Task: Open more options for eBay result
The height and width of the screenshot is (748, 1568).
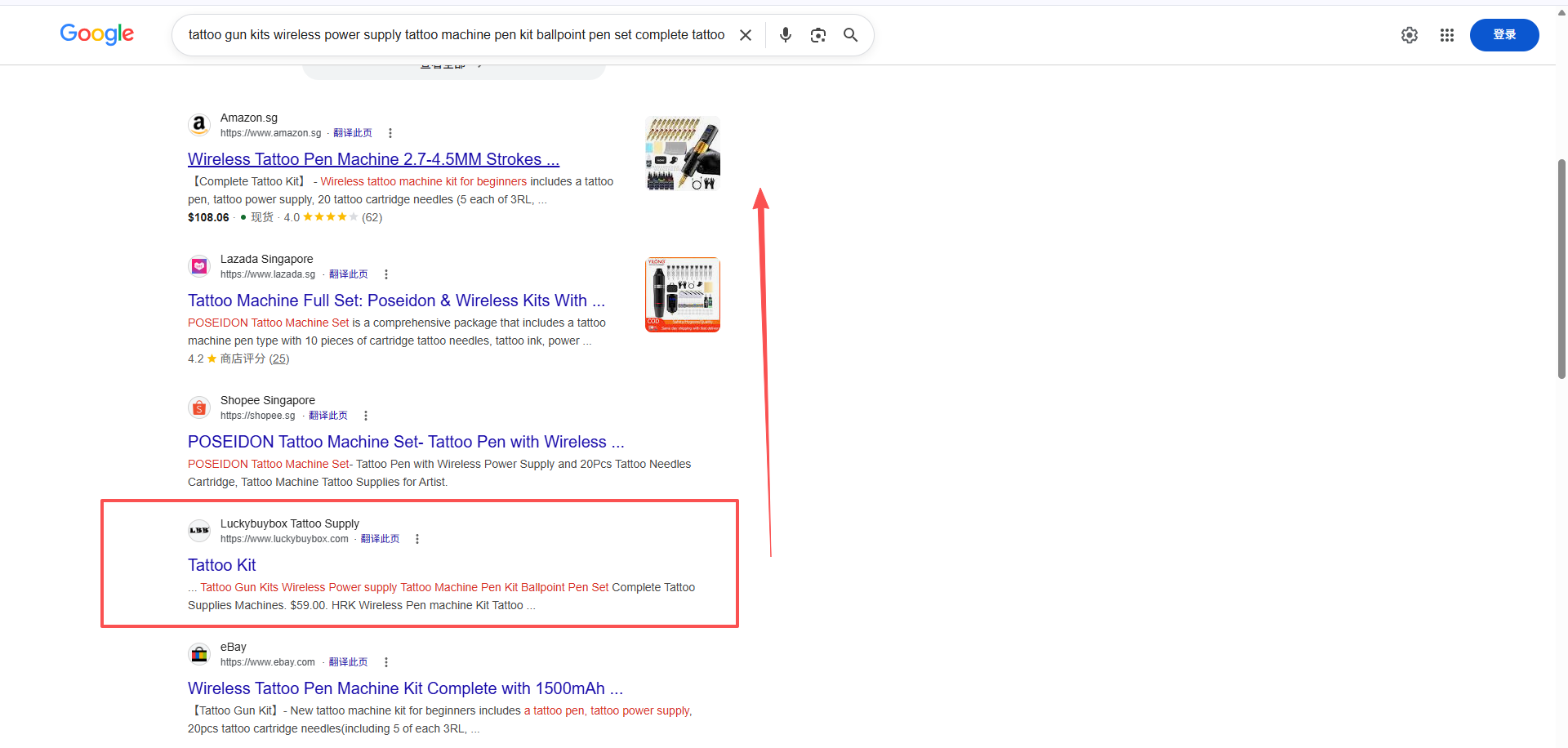Action: [x=386, y=662]
